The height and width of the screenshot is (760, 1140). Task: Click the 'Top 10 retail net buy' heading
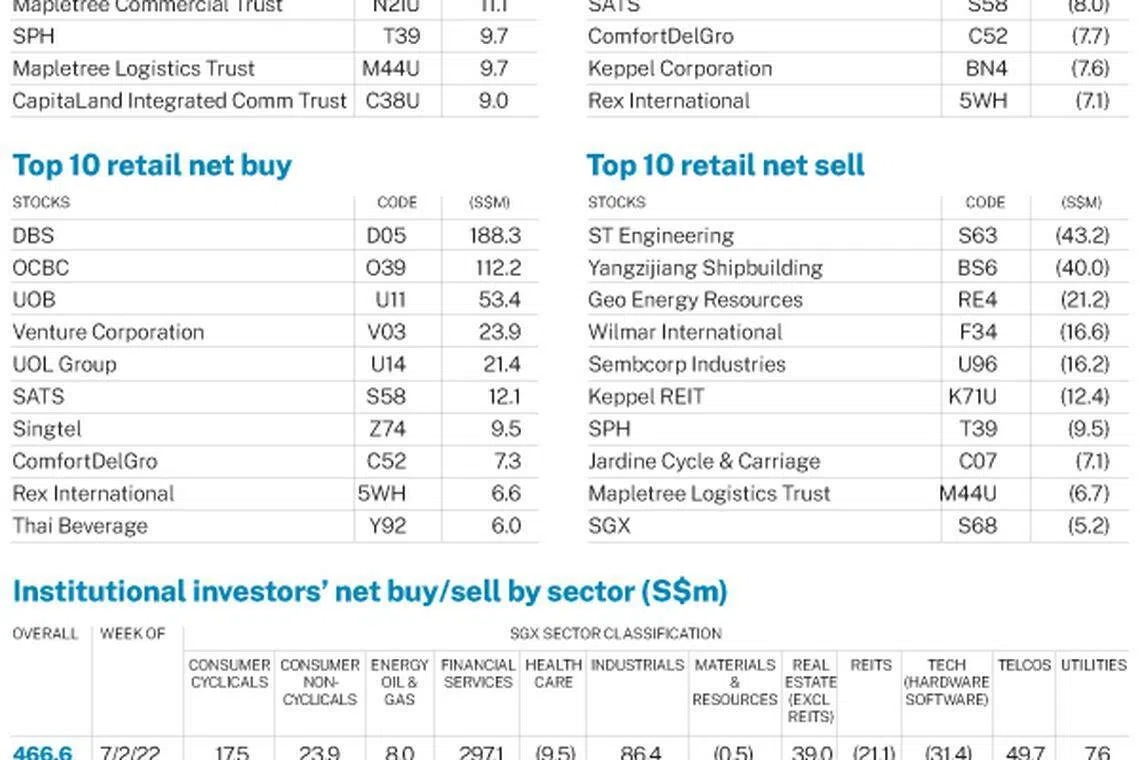[152, 165]
